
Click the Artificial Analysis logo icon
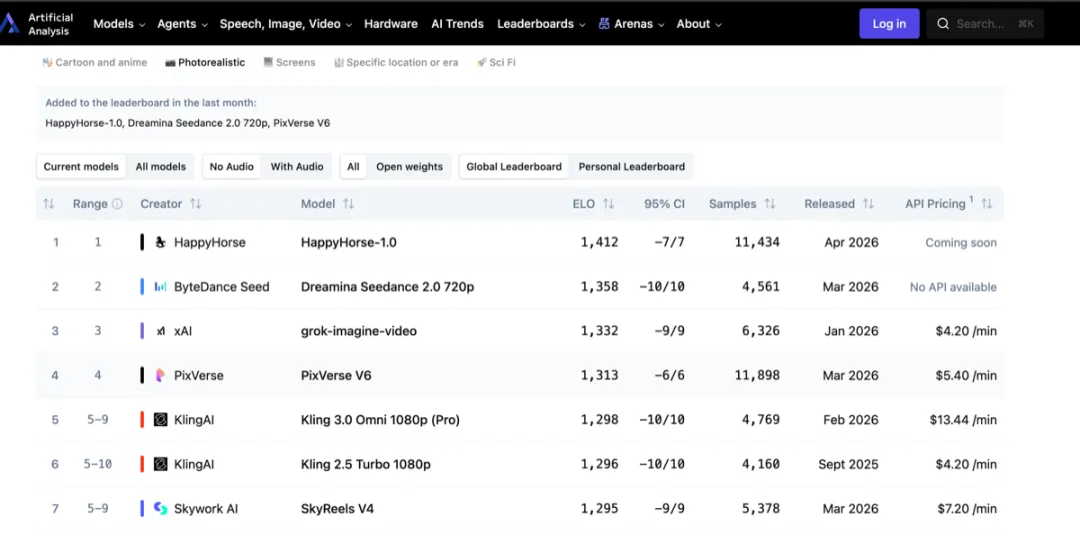pyautogui.click(x=10, y=24)
